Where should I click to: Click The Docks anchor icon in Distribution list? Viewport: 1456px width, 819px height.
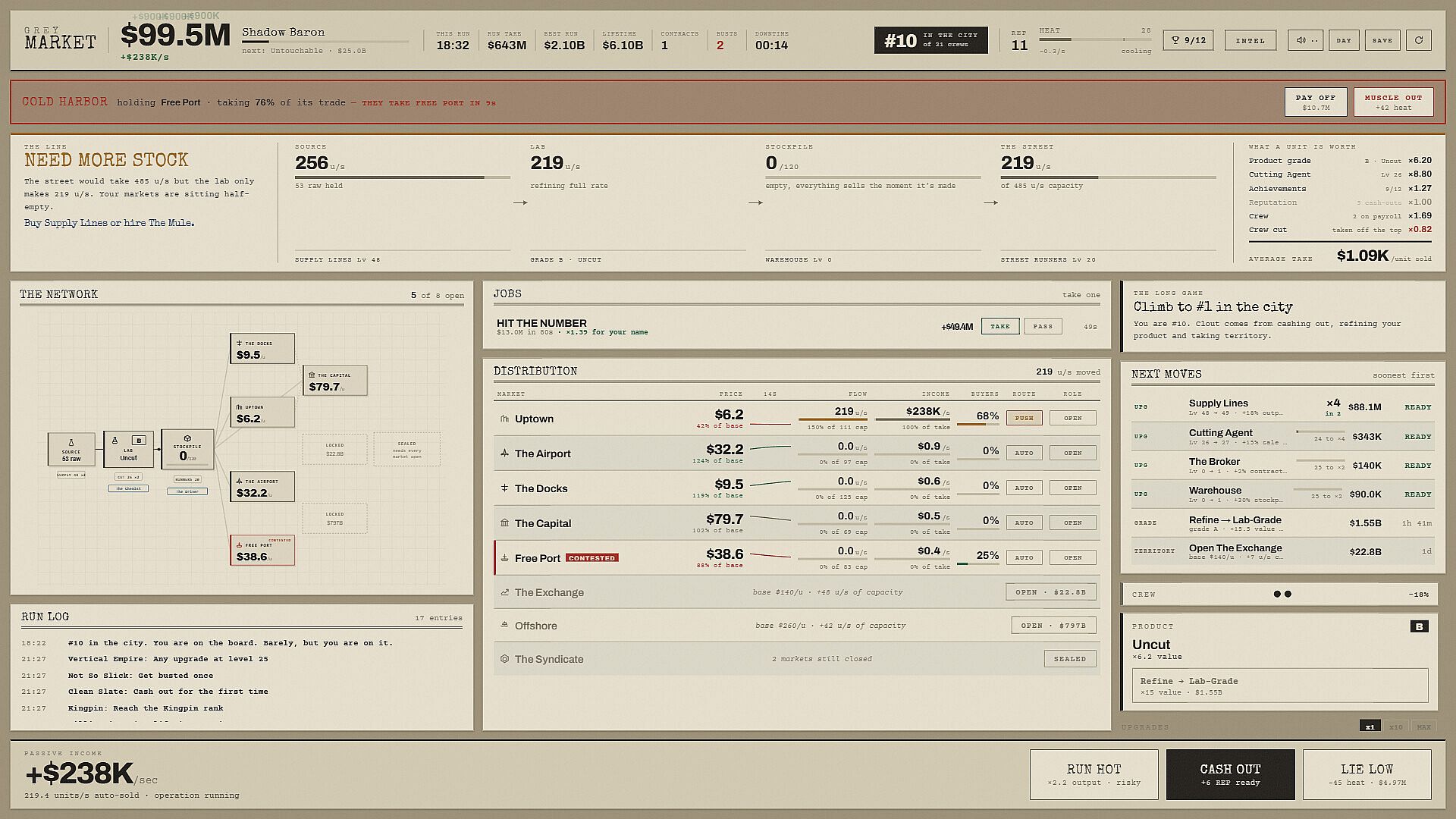[504, 488]
